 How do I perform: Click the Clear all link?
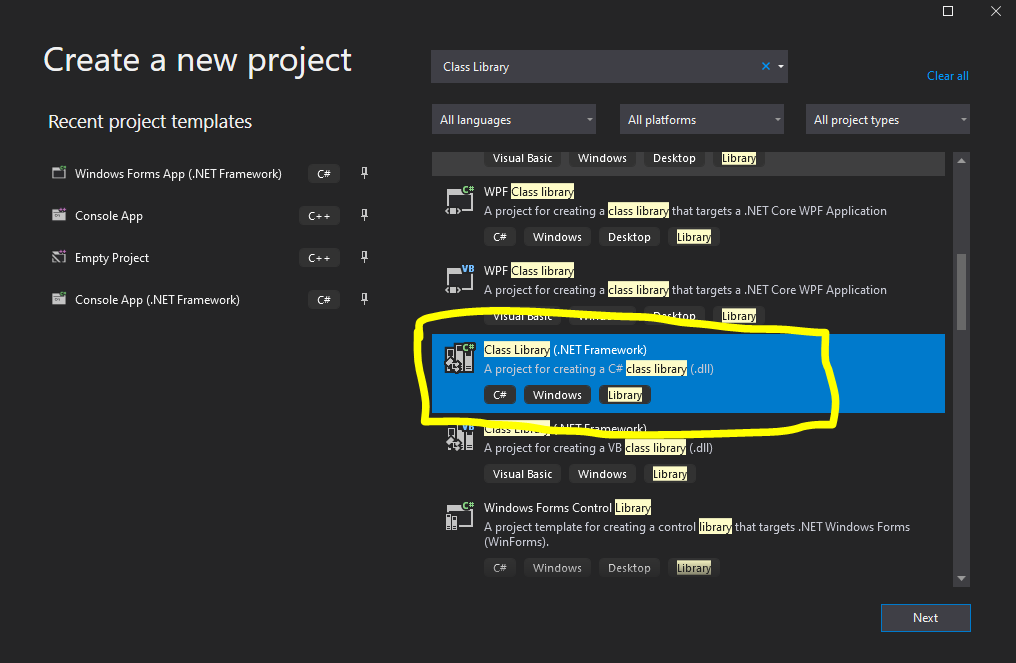tap(947, 76)
